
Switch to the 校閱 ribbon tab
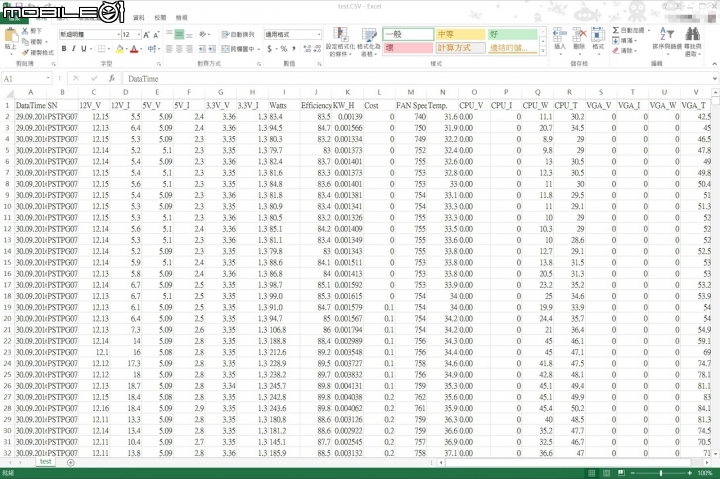click(x=160, y=17)
